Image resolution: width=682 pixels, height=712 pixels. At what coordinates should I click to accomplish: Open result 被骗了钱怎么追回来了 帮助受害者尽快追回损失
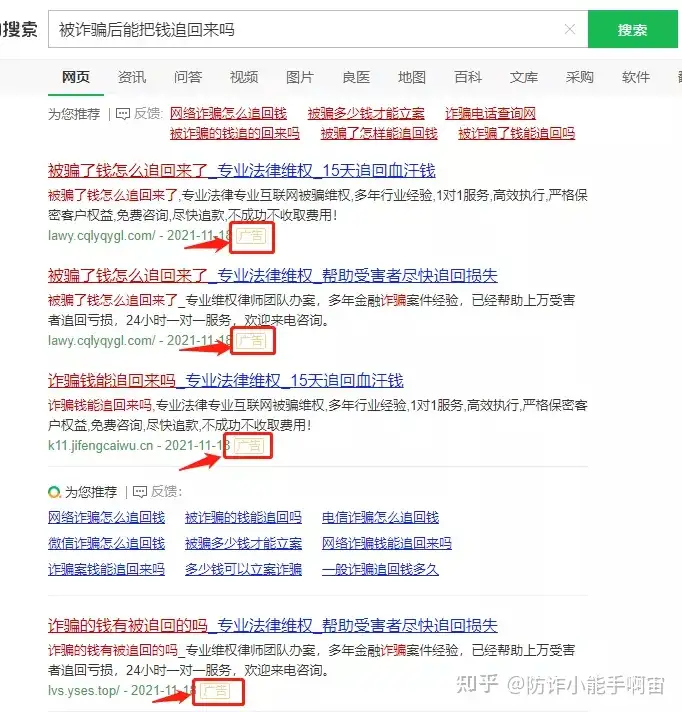click(x=272, y=276)
